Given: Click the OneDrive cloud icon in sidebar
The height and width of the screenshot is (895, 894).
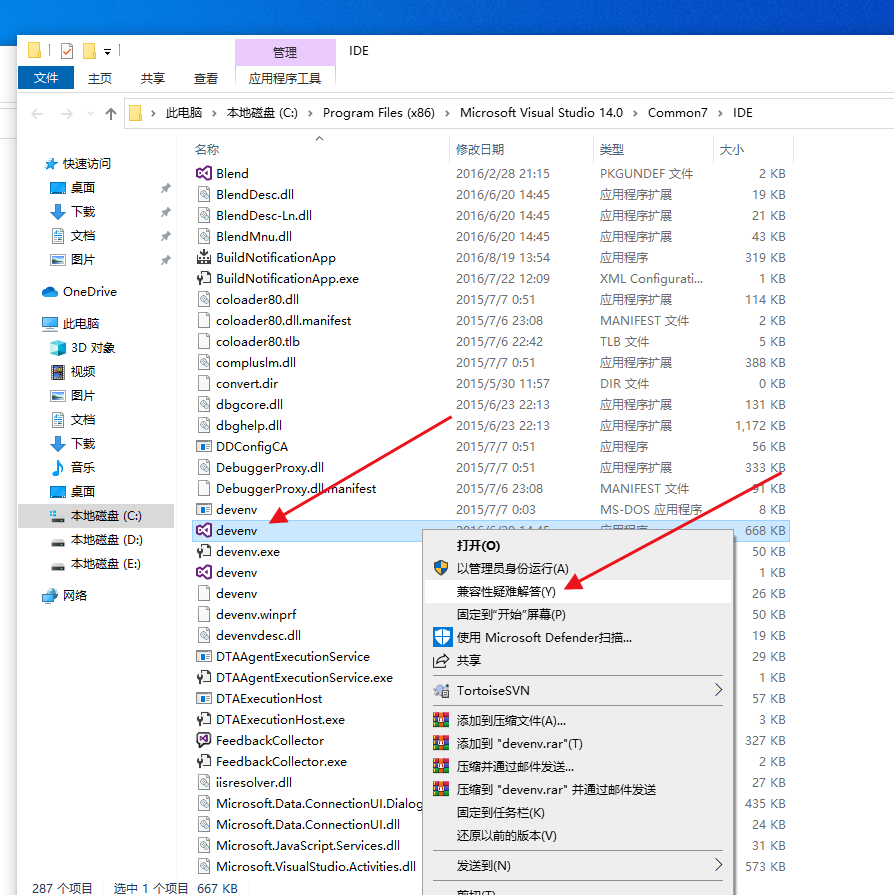Looking at the screenshot, I should [50, 292].
